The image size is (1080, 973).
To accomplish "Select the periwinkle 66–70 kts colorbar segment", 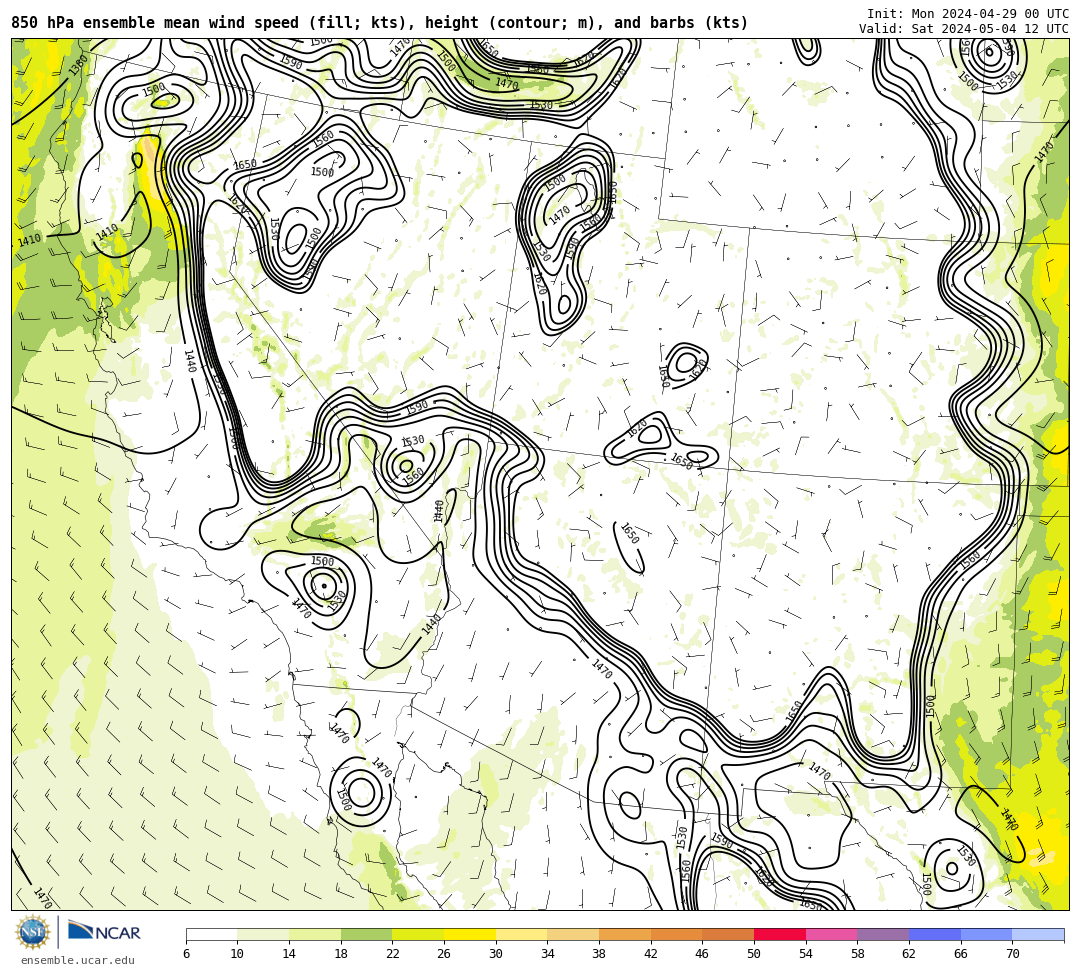I will (986, 934).
